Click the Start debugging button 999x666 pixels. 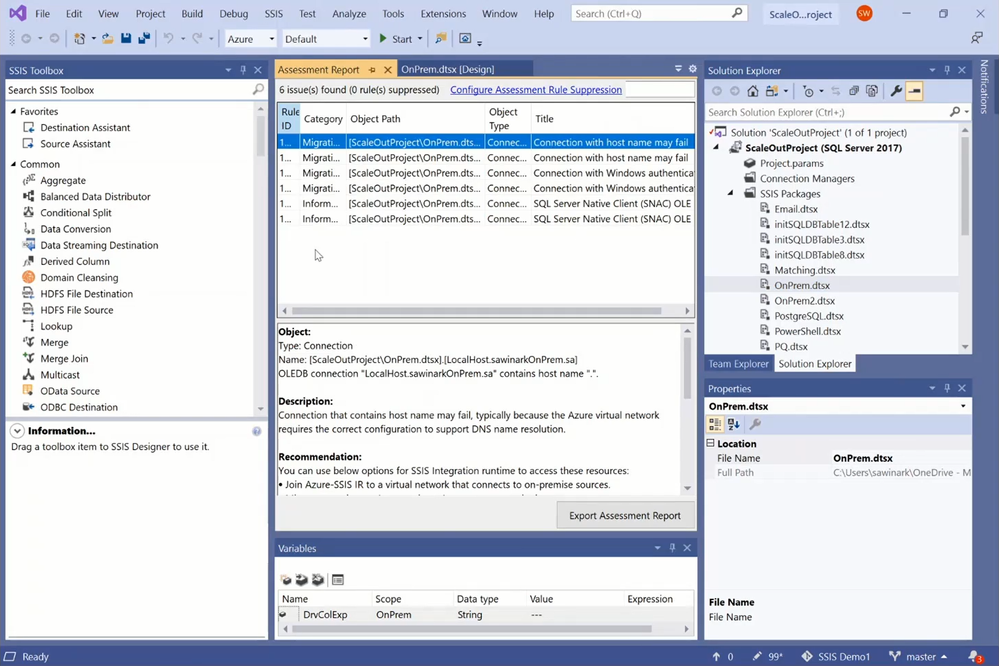(x=396, y=39)
